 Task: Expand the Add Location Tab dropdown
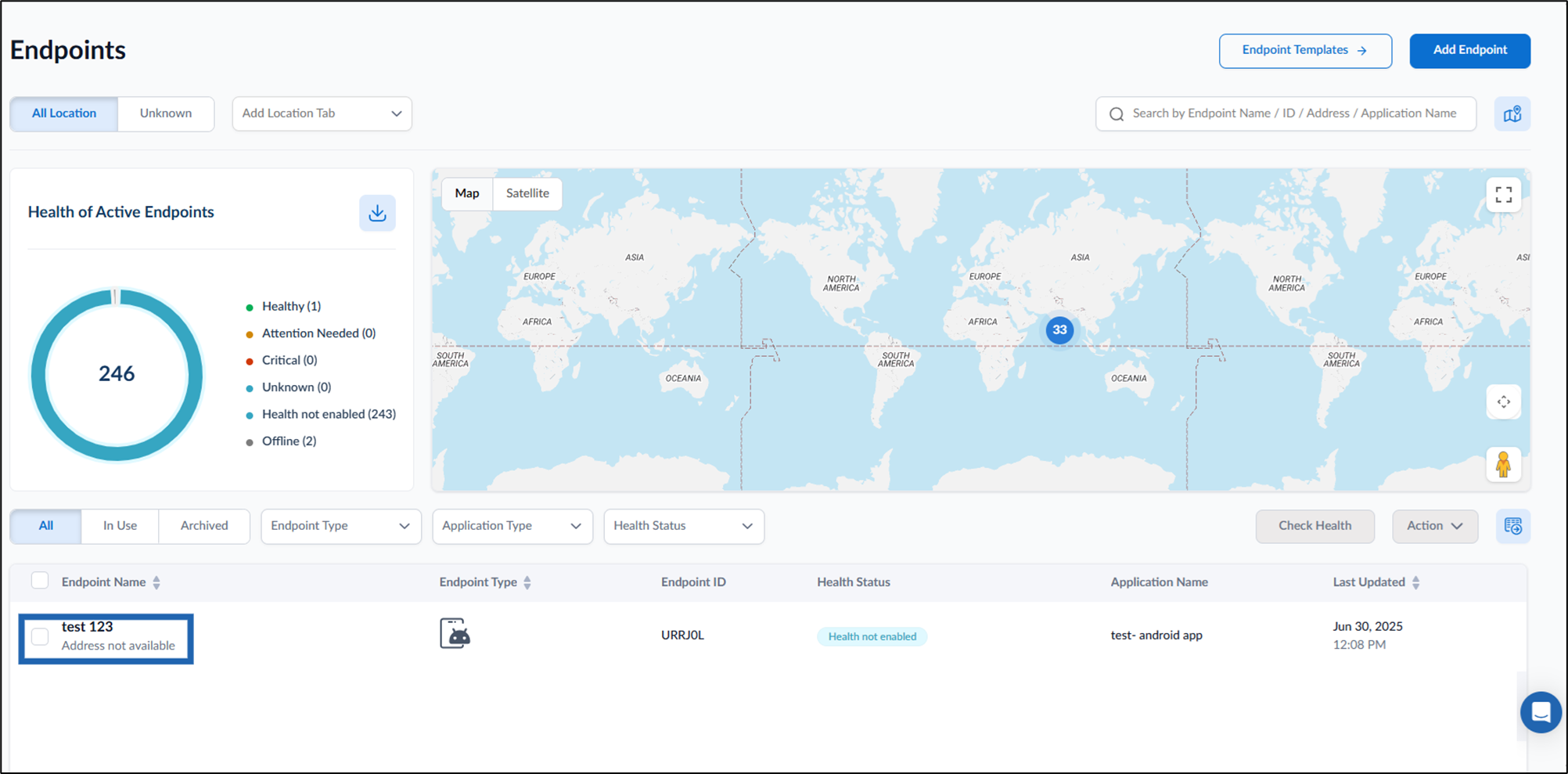tap(322, 114)
